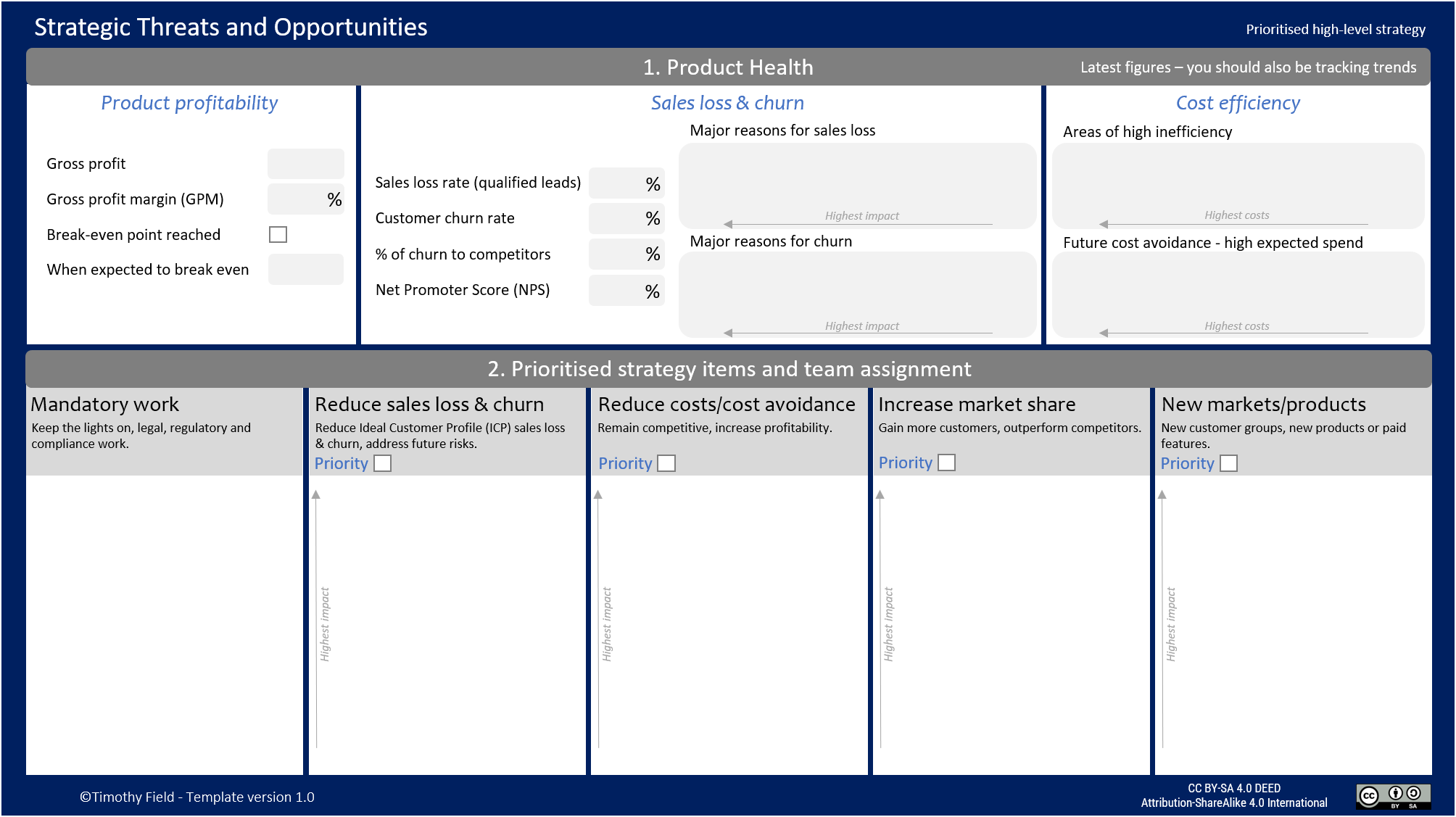The image size is (1456, 817).
Task: Click the ©Timothy Field template version text
Action: (x=197, y=797)
